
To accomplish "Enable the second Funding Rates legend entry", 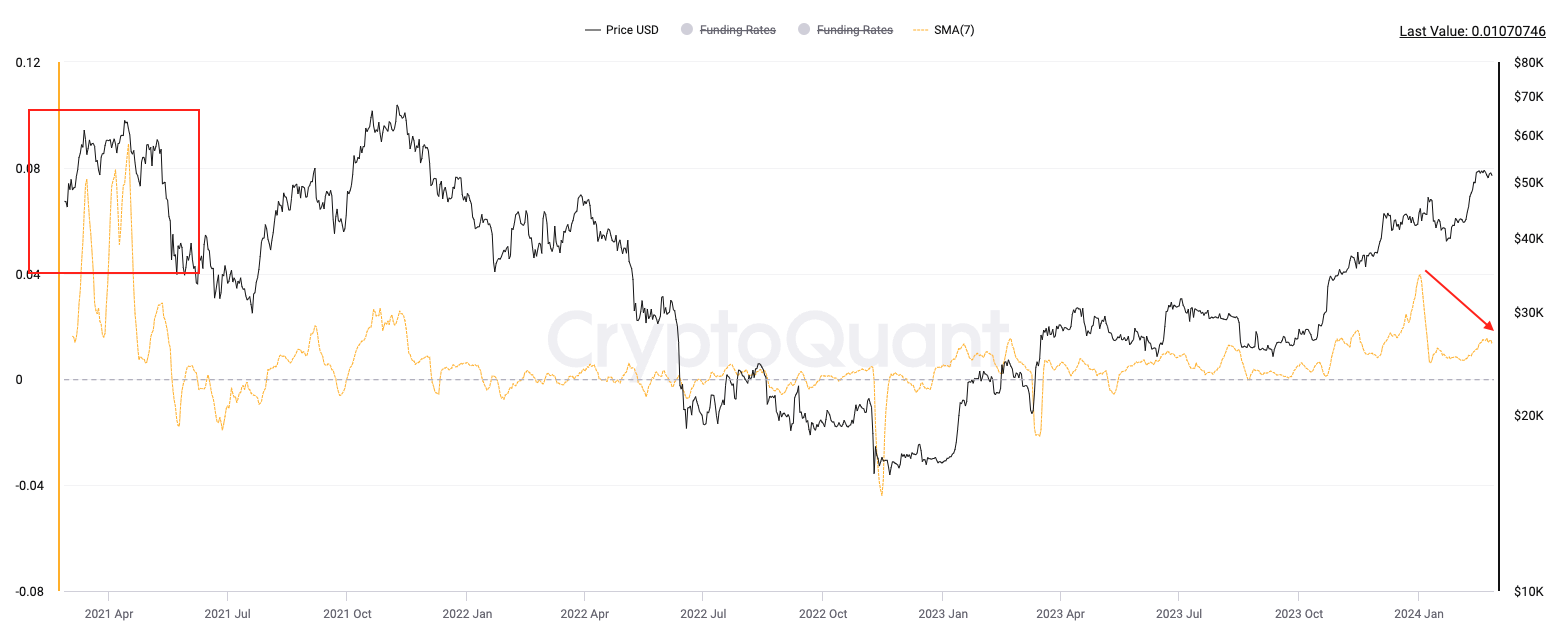I will point(854,30).
